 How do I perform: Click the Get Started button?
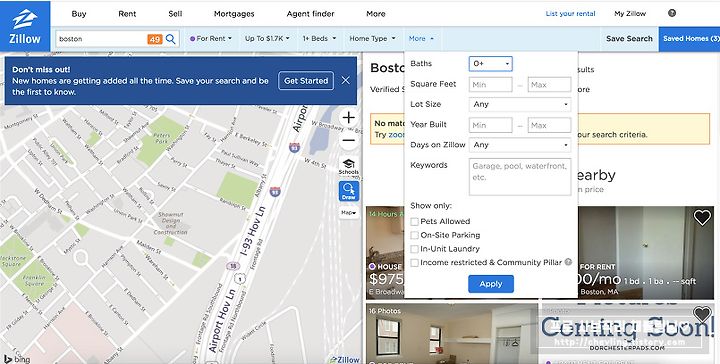tap(306, 81)
